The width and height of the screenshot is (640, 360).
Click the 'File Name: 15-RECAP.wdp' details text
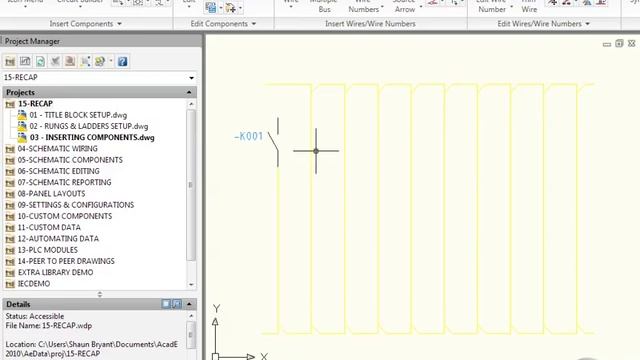click(49, 326)
